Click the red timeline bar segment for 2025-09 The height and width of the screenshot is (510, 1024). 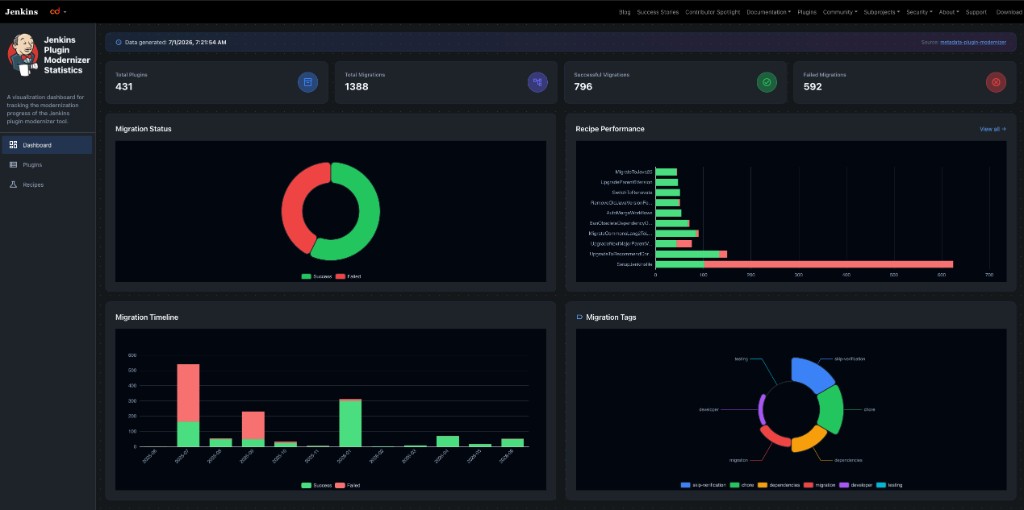(253, 425)
